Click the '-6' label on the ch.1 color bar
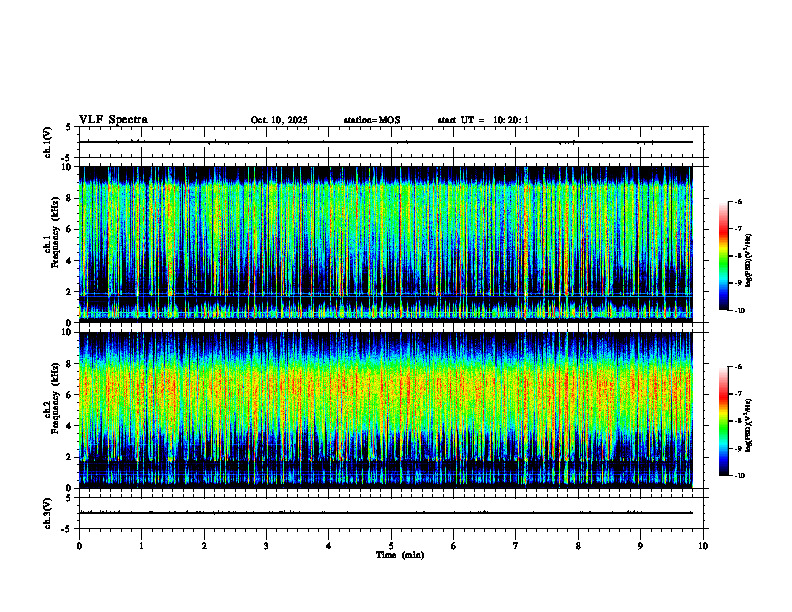 (x=738, y=201)
